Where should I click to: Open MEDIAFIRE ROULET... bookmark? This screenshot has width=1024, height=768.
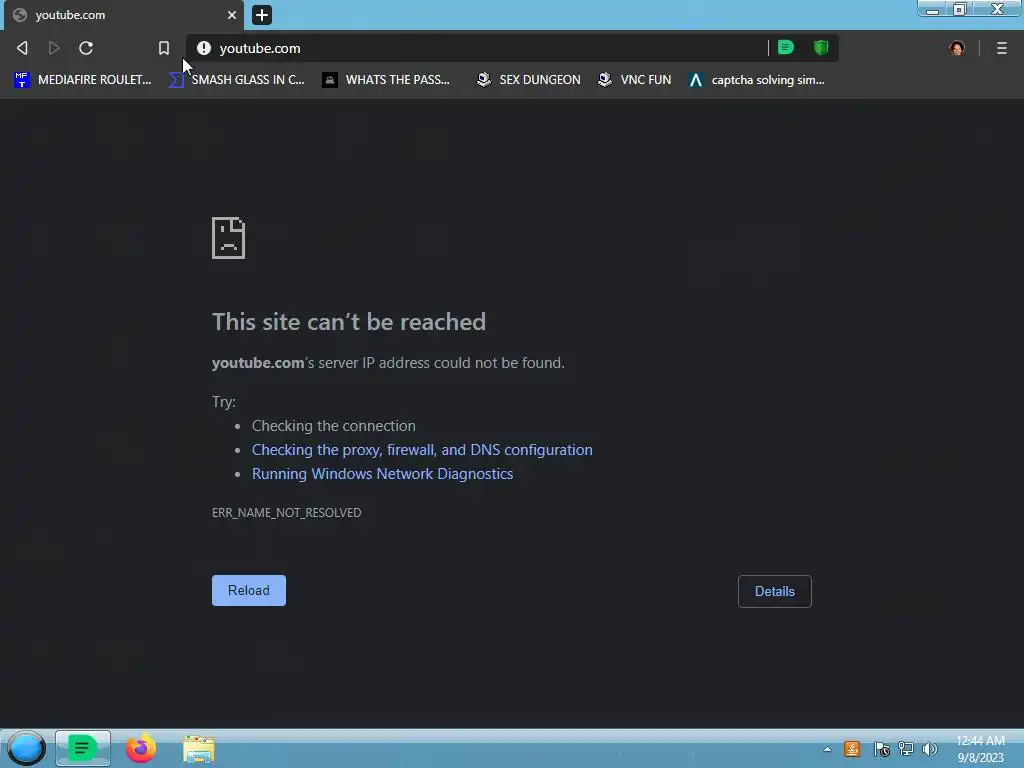83,80
